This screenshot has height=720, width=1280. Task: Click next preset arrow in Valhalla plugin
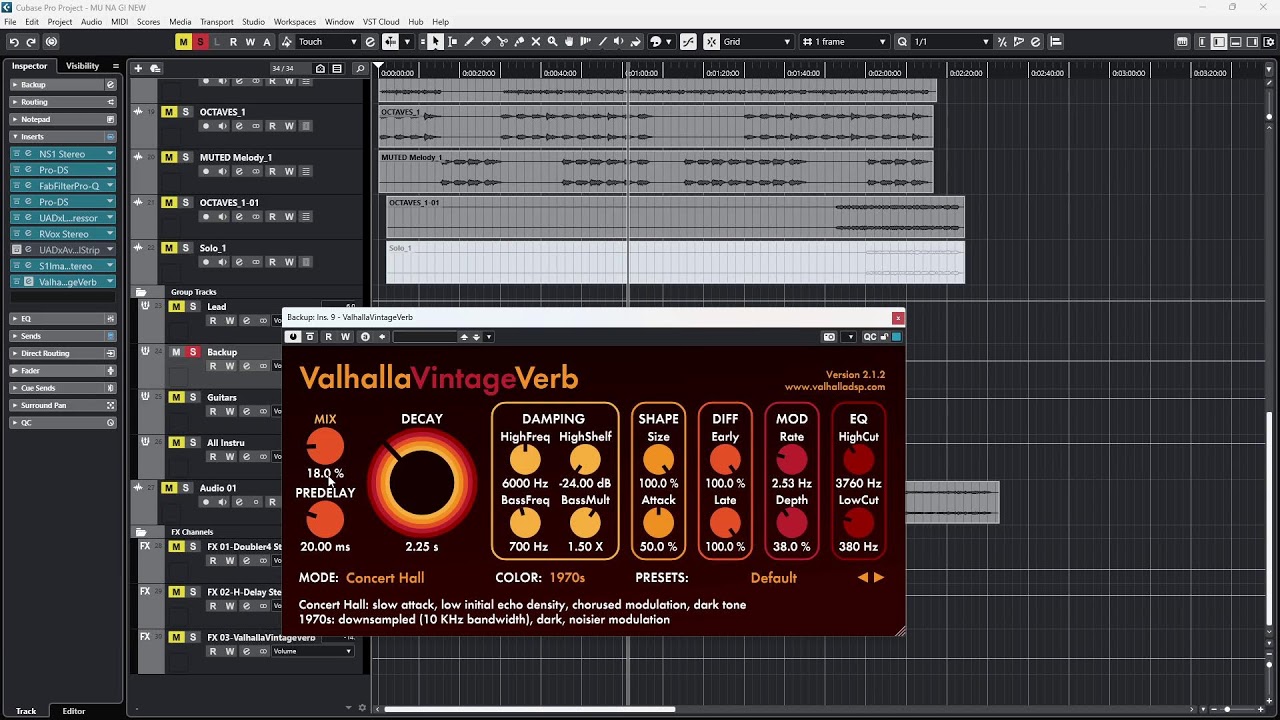(879, 578)
